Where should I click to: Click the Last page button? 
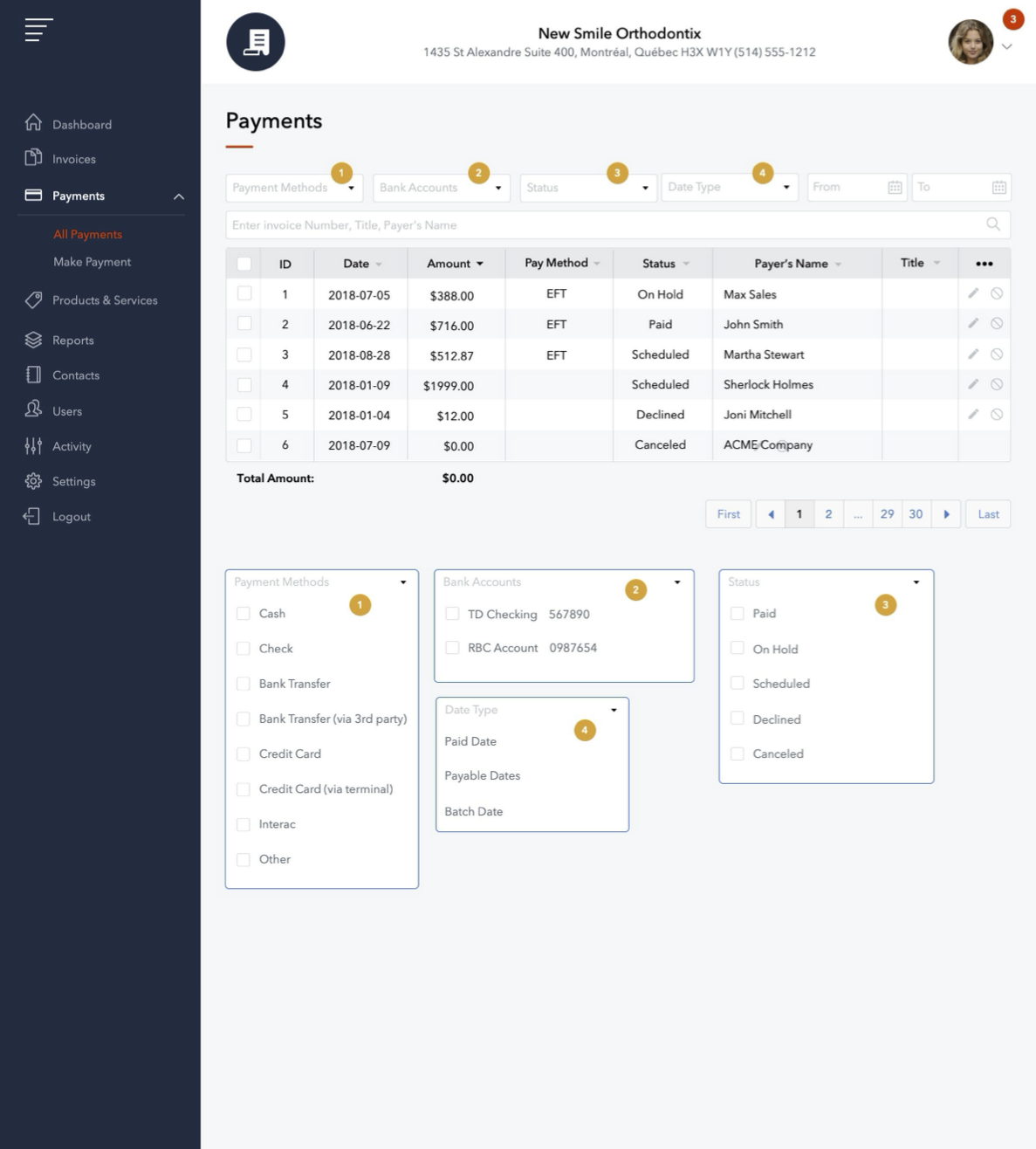click(988, 514)
